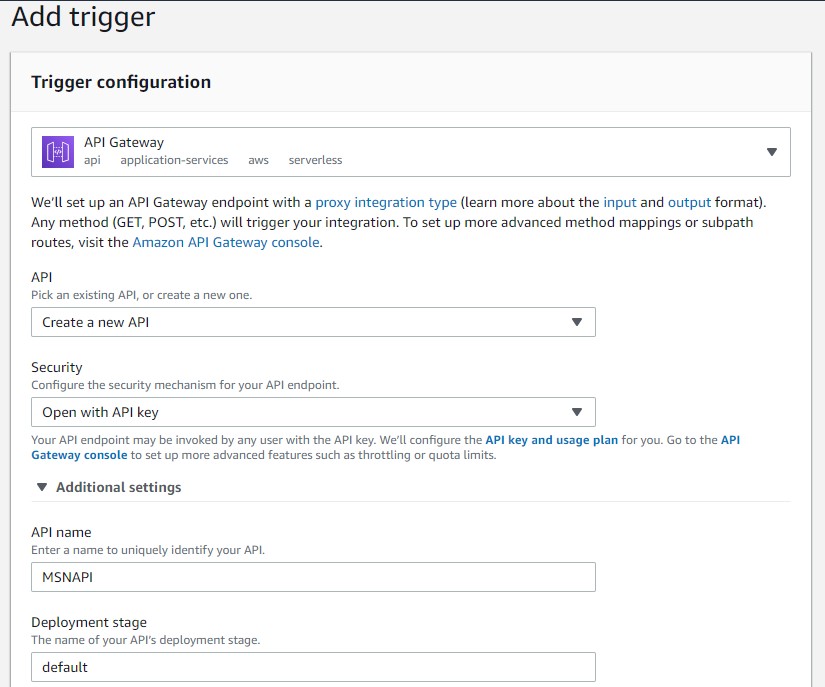Screen dimensions: 825x687
Task: Click the Add trigger page title
Action: coord(83,17)
